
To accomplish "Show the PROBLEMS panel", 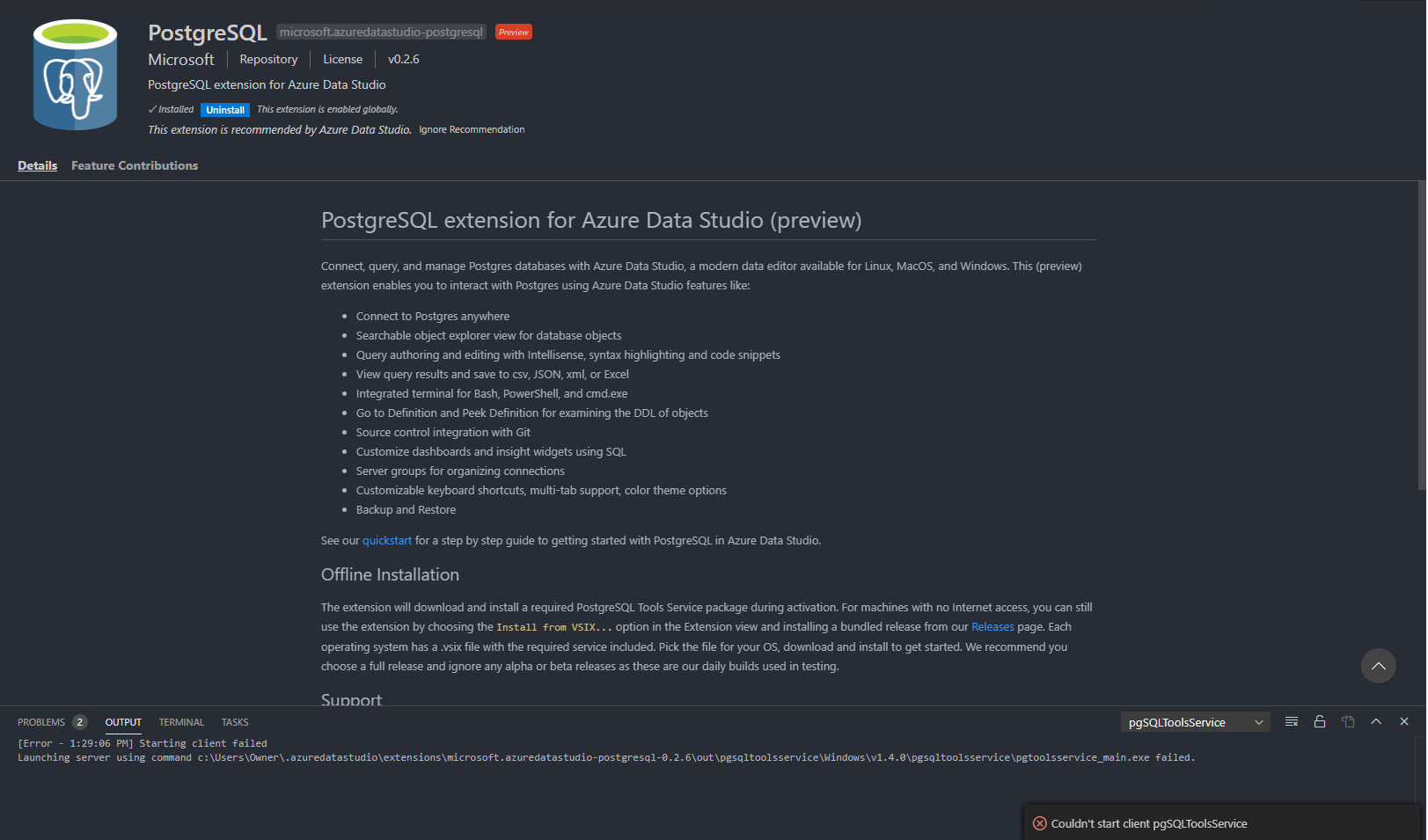I will tap(40, 722).
